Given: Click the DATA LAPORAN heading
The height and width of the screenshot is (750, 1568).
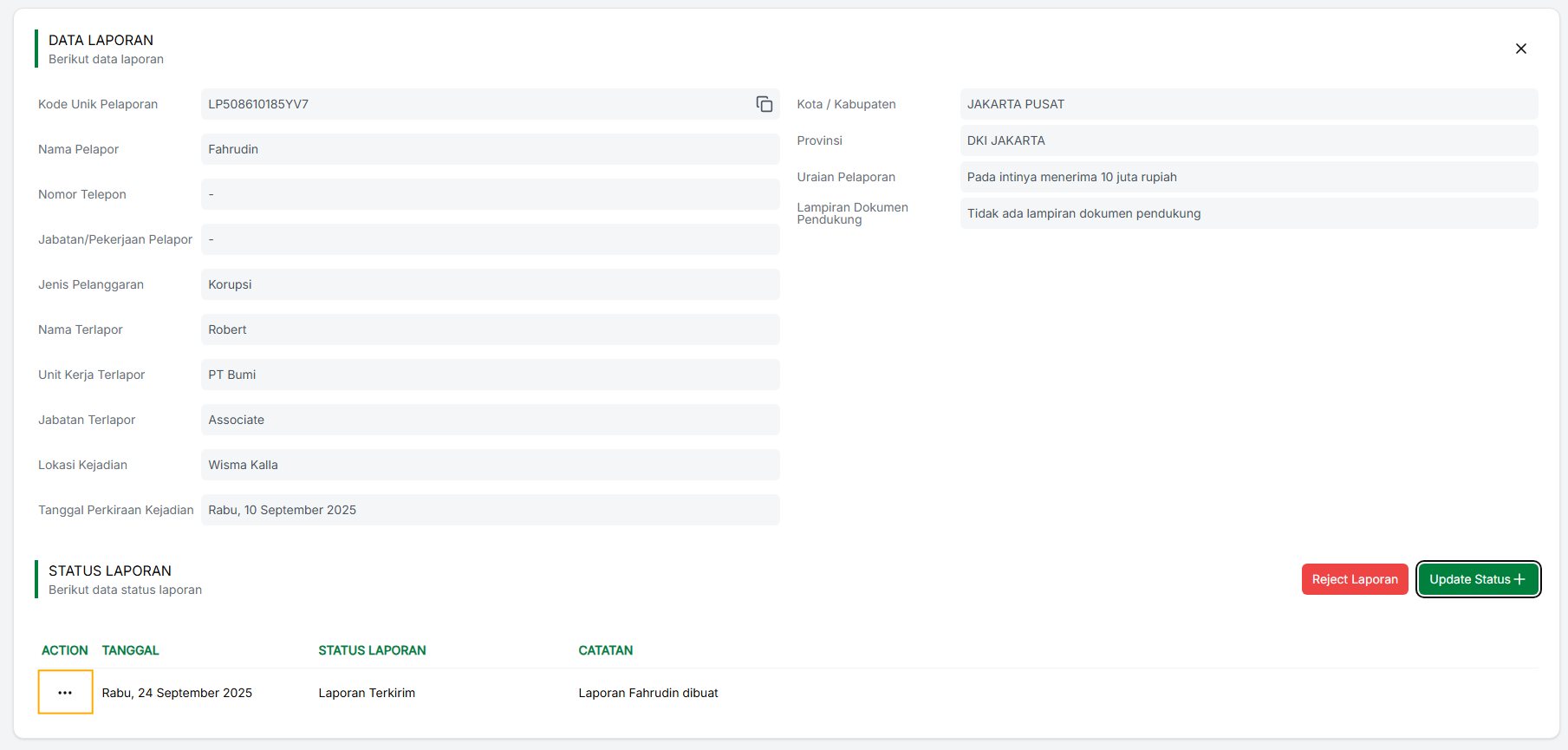Looking at the screenshot, I should pyautogui.click(x=101, y=40).
